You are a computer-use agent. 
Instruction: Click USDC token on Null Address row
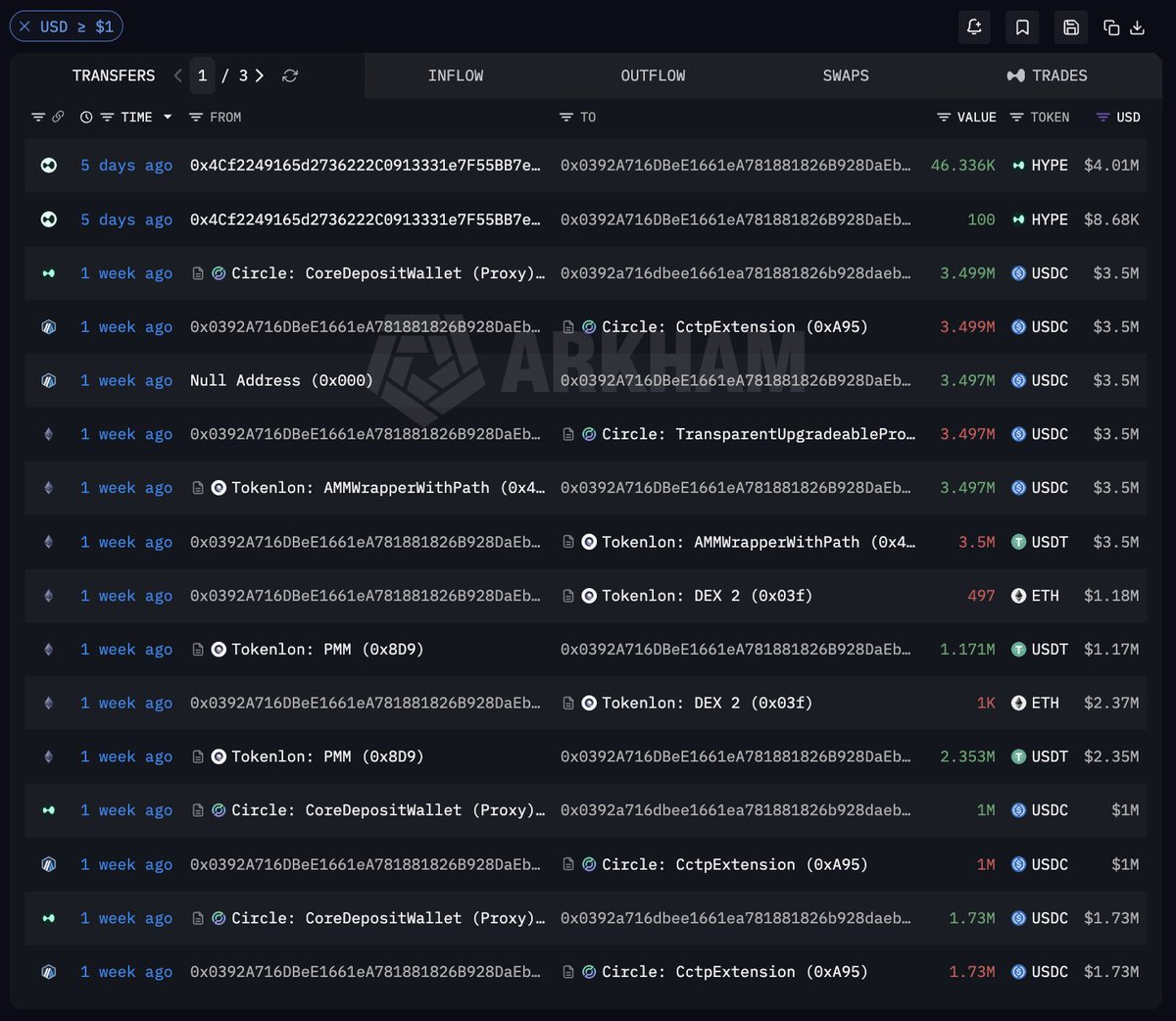click(x=1040, y=380)
